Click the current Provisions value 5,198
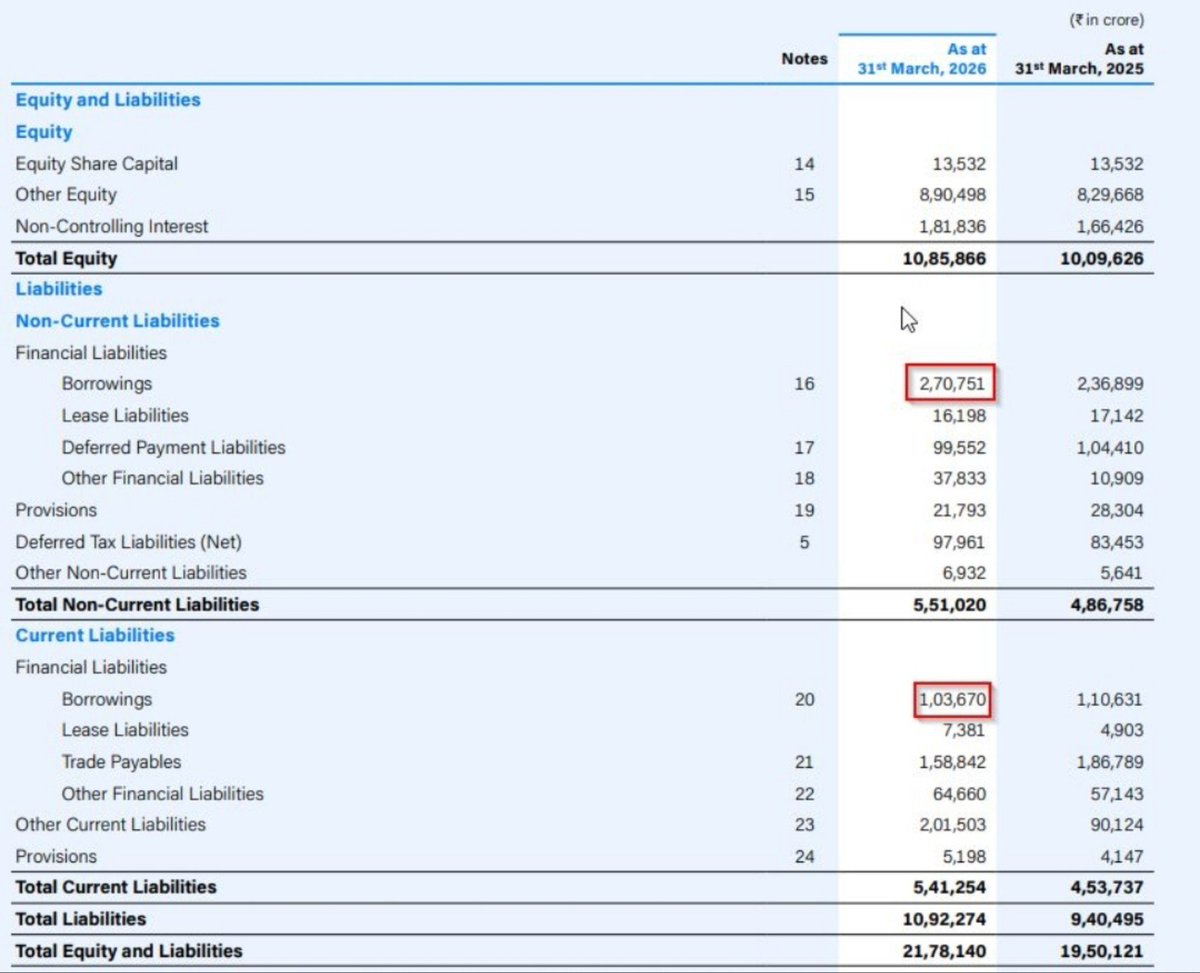The image size is (1200, 973). (964, 857)
